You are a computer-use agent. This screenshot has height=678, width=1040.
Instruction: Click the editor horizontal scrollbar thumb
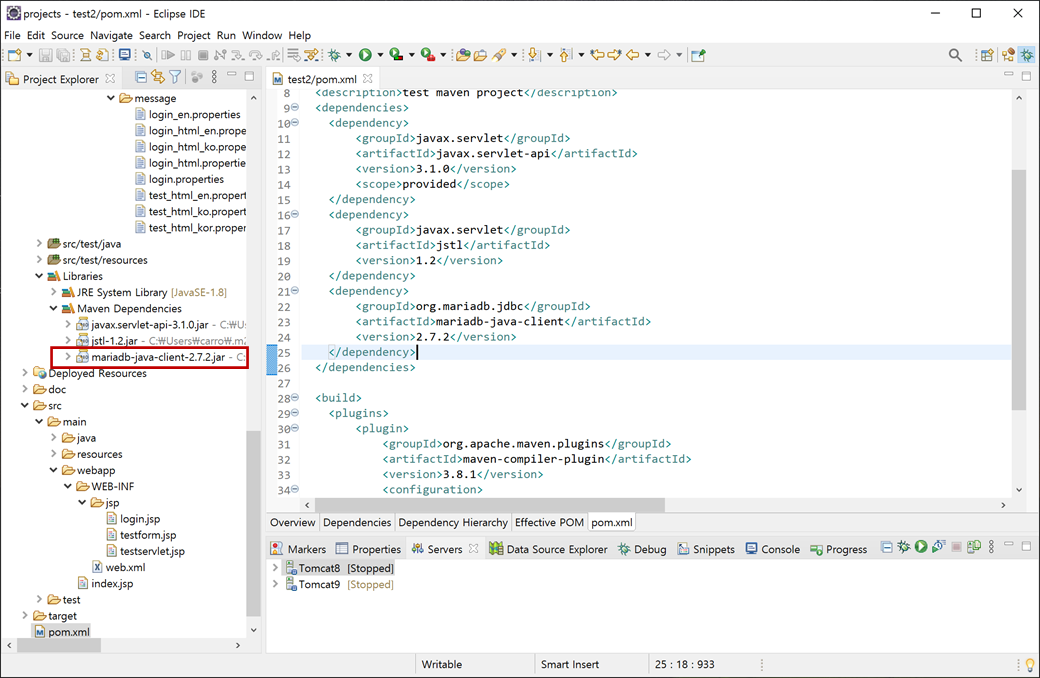489,505
